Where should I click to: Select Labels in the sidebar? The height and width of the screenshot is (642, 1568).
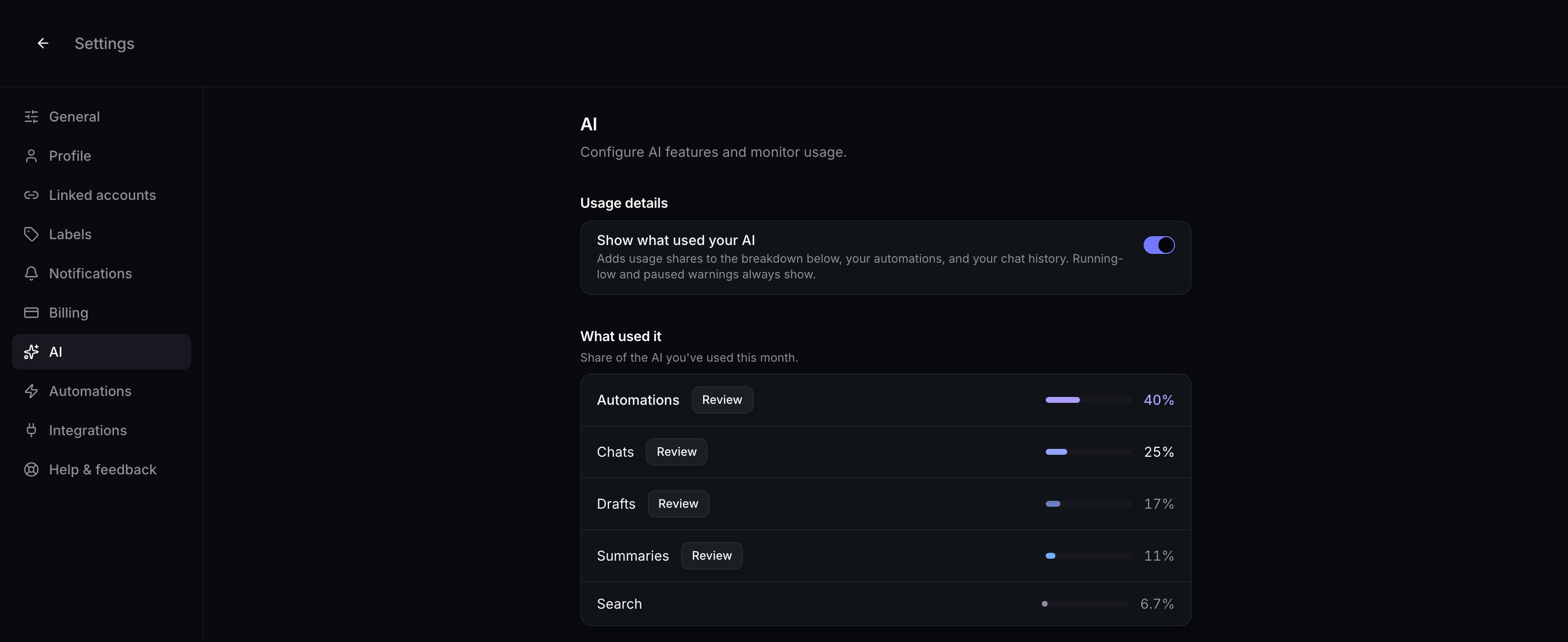click(101, 234)
